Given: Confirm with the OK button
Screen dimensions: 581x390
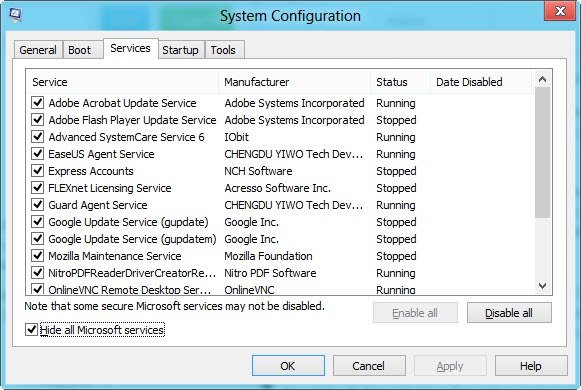Looking at the screenshot, I should [288, 366].
